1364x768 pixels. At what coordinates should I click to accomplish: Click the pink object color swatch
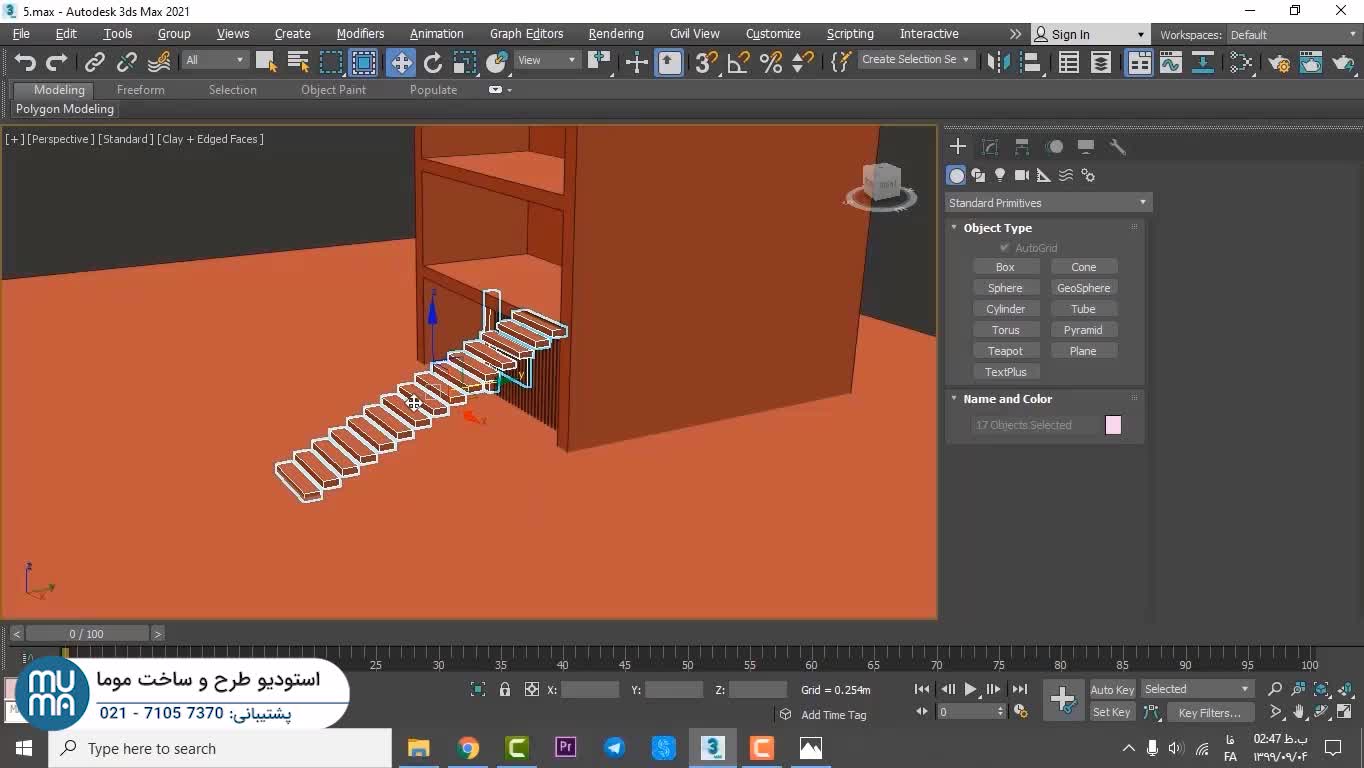(x=1113, y=425)
